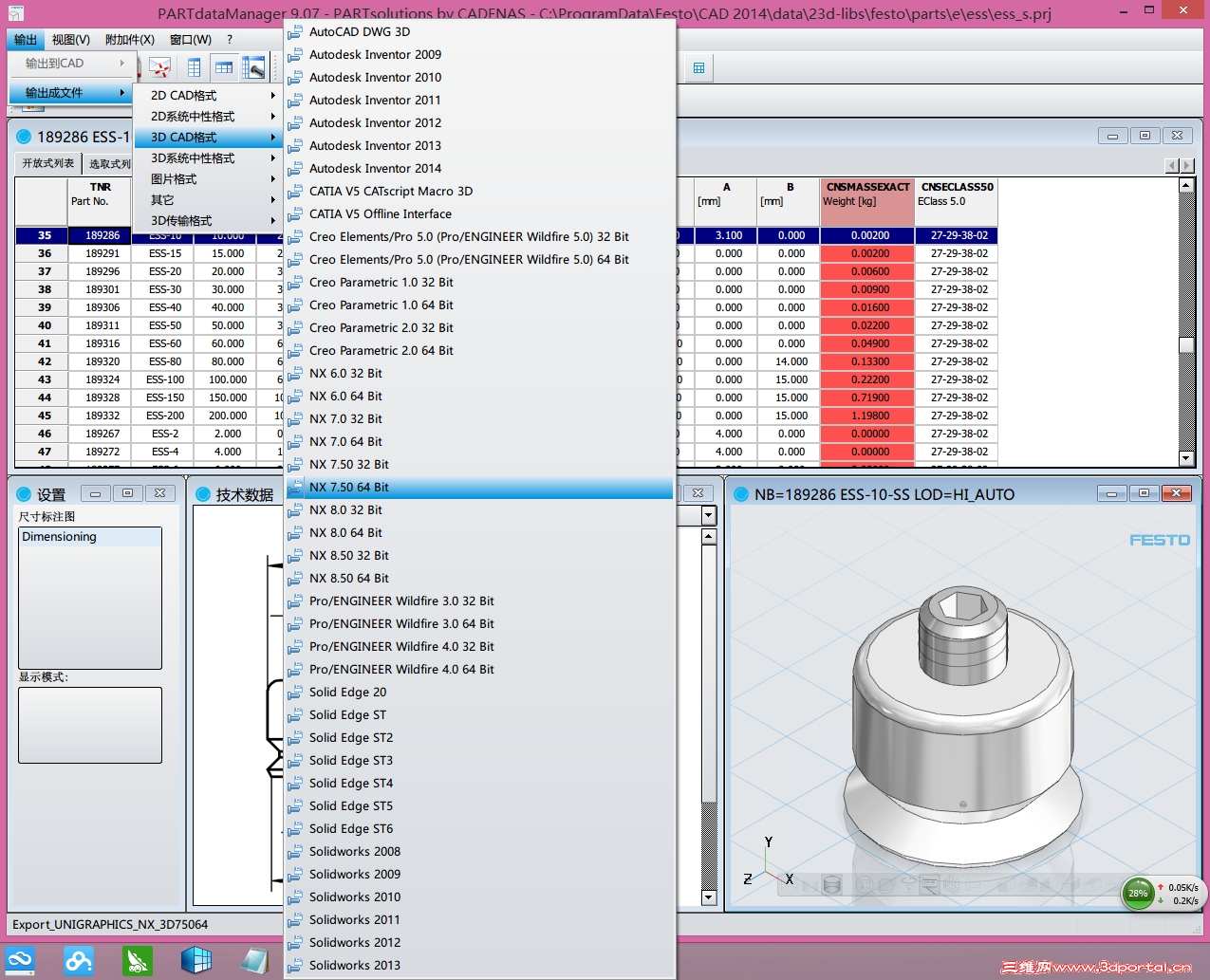Click 输出成文件 menu entry
This screenshot has width=1210, height=980.
click(x=69, y=92)
